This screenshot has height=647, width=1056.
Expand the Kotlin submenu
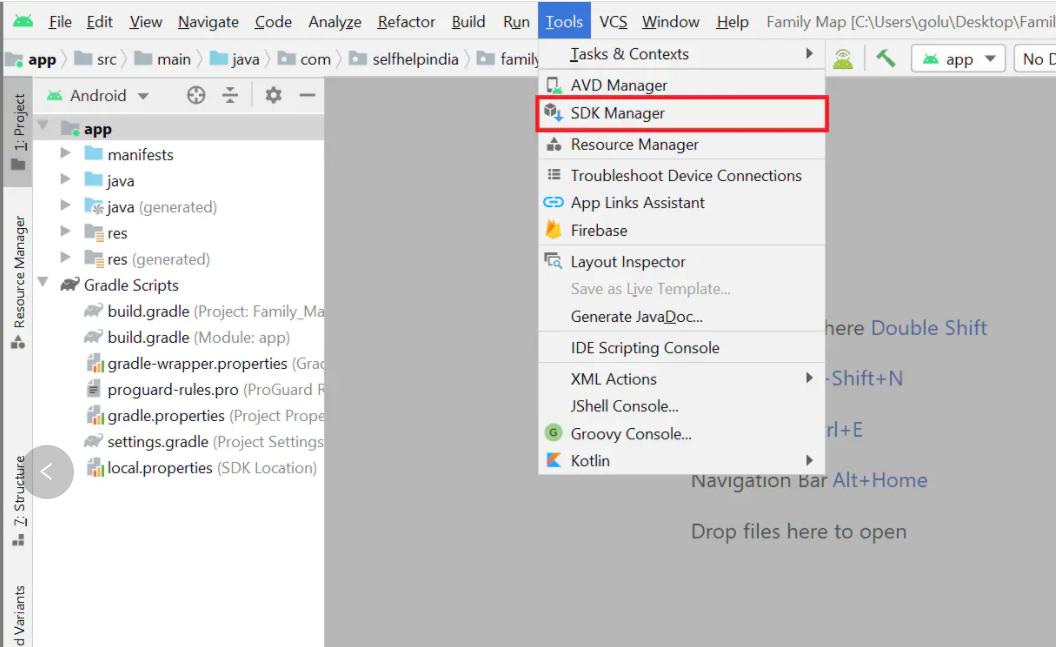tap(809, 461)
